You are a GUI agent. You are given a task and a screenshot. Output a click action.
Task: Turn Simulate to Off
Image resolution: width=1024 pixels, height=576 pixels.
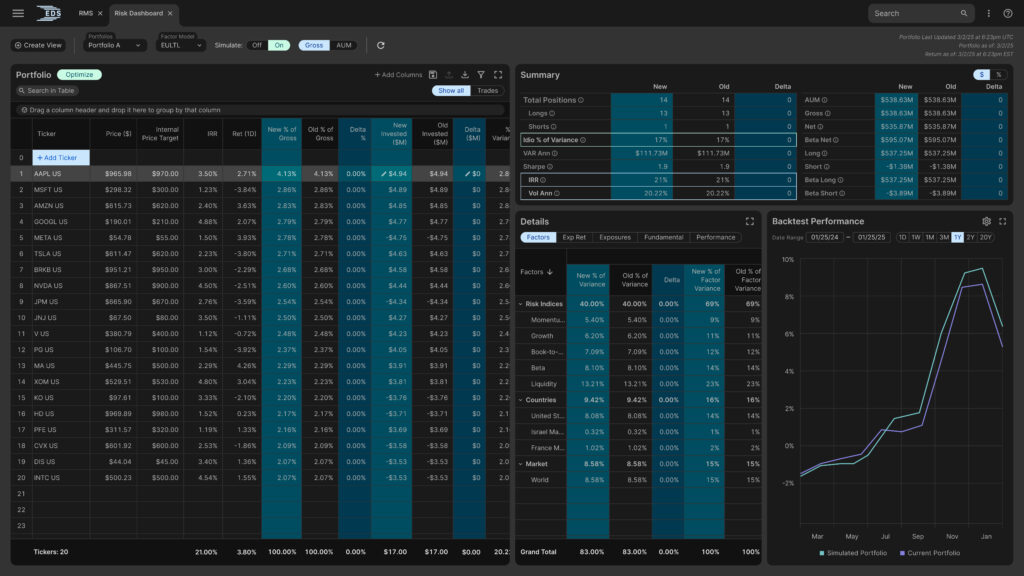pyautogui.click(x=257, y=45)
